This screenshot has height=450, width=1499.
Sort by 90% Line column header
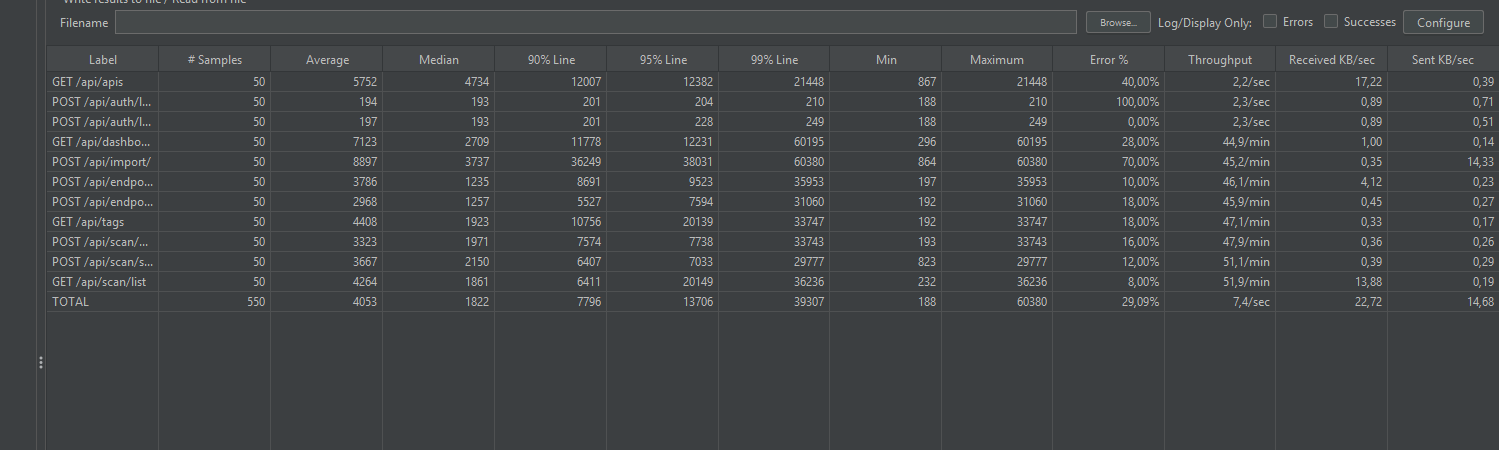[551, 60]
